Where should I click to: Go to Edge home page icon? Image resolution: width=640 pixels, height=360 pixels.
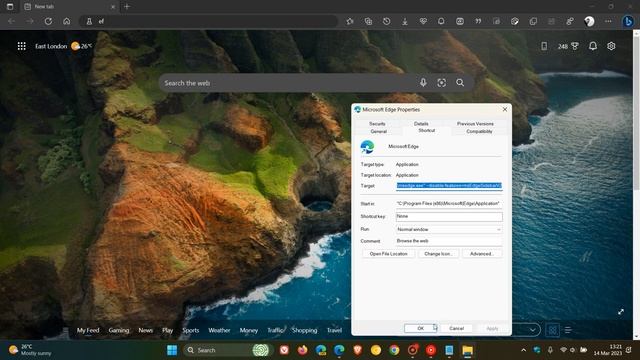point(67,21)
